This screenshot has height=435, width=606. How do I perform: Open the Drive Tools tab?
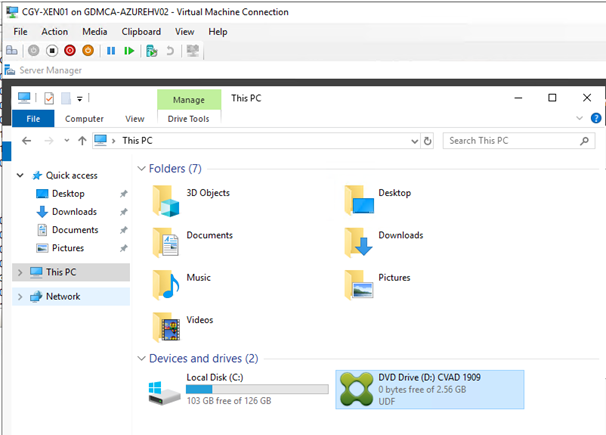[189, 119]
